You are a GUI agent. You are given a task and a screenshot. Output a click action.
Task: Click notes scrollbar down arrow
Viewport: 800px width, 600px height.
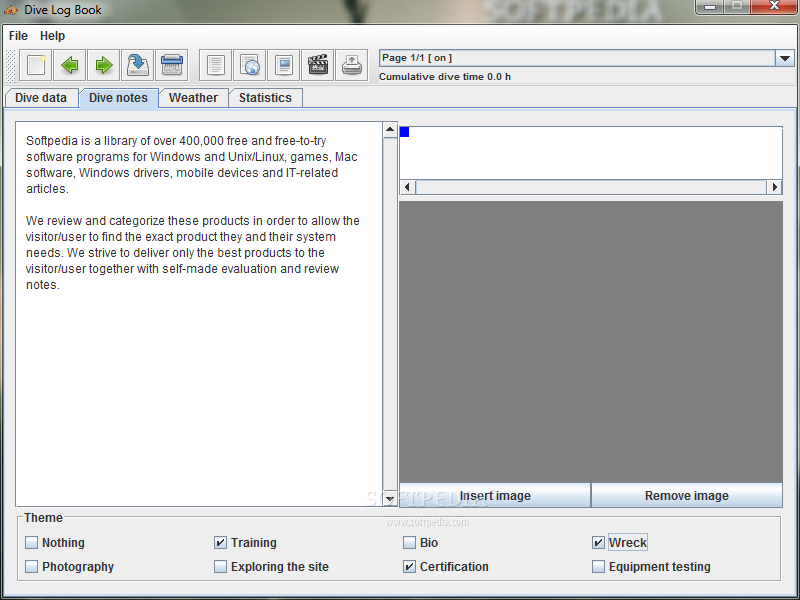point(390,498)
